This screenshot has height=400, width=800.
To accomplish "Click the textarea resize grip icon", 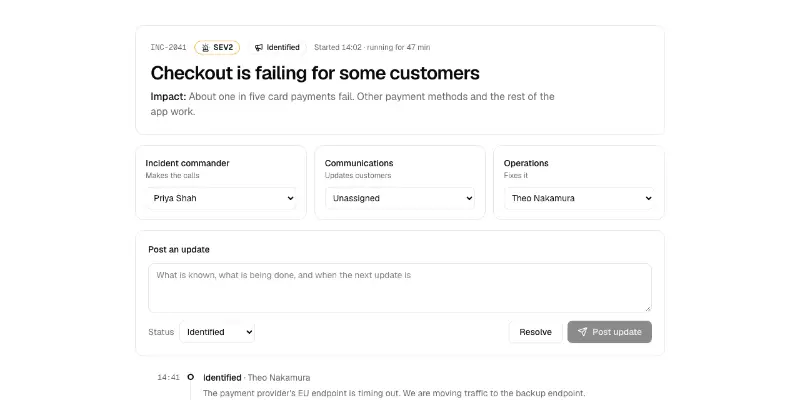I will (648, 308).
